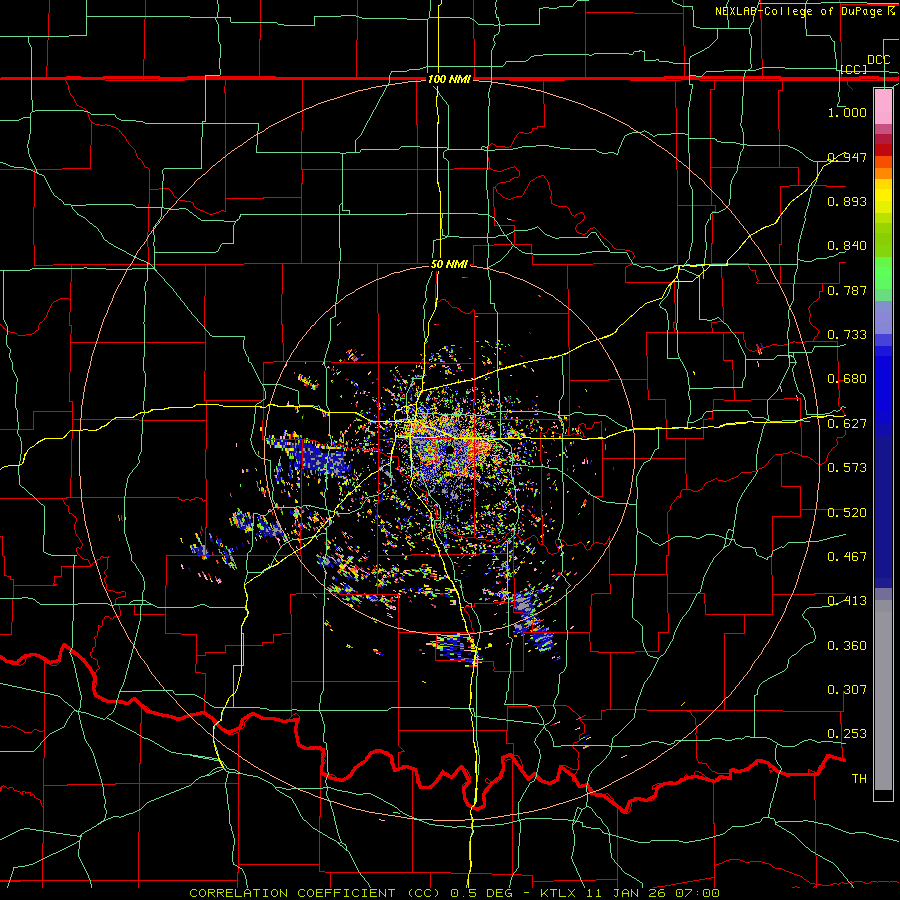Screen dimensions: 900x900
Task: Click the 0.680 color scale value
Action: [x=847, y=379]
